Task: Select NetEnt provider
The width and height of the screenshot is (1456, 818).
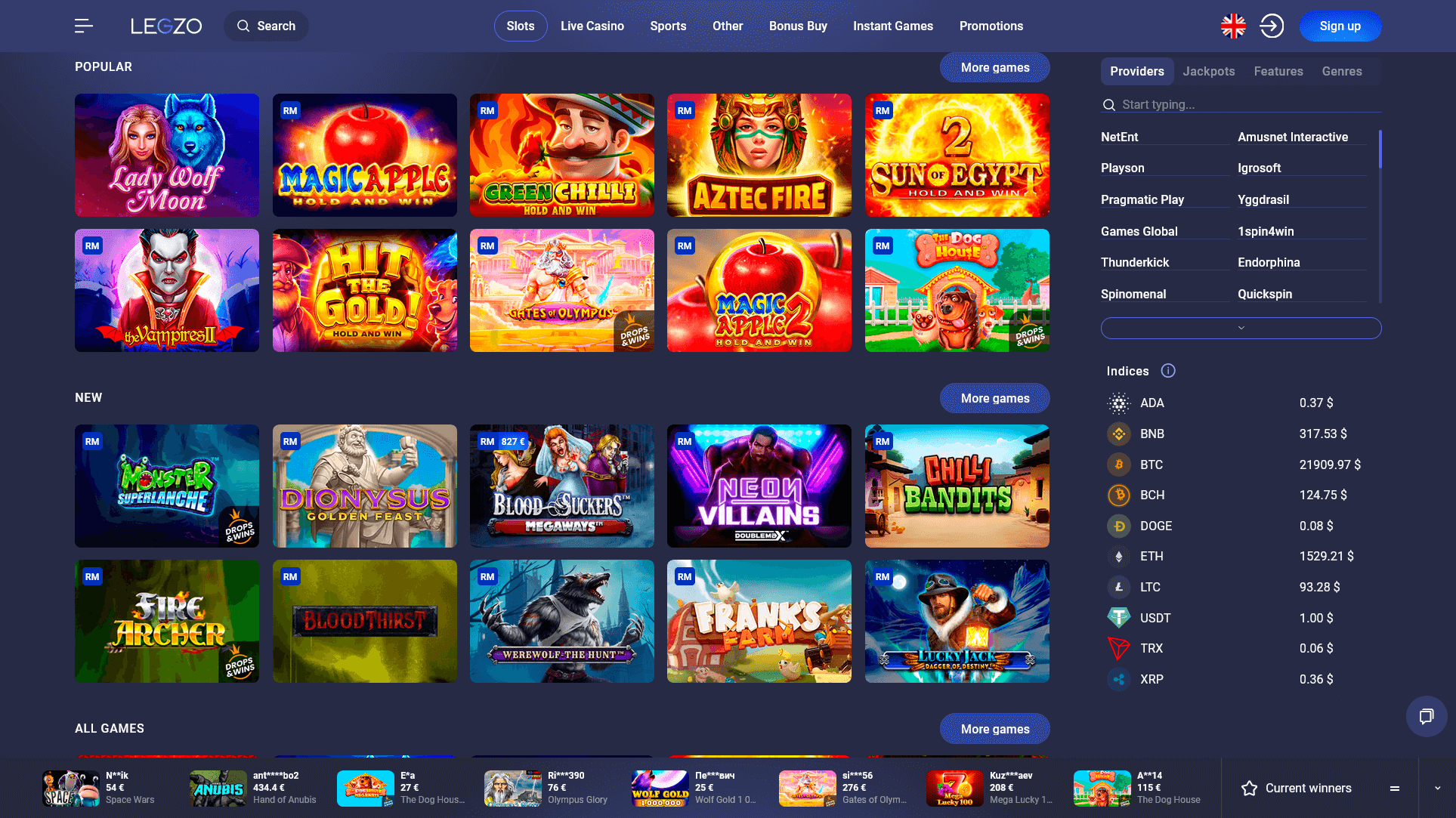Action: (x=1119, y=137)
